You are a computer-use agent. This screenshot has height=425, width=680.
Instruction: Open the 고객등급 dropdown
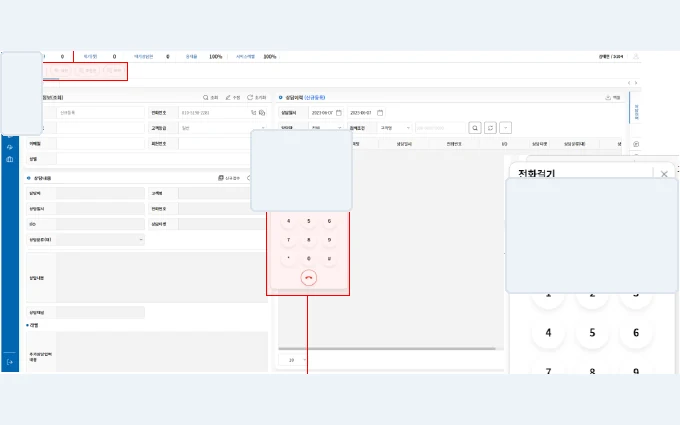click(x=222, y=128)
